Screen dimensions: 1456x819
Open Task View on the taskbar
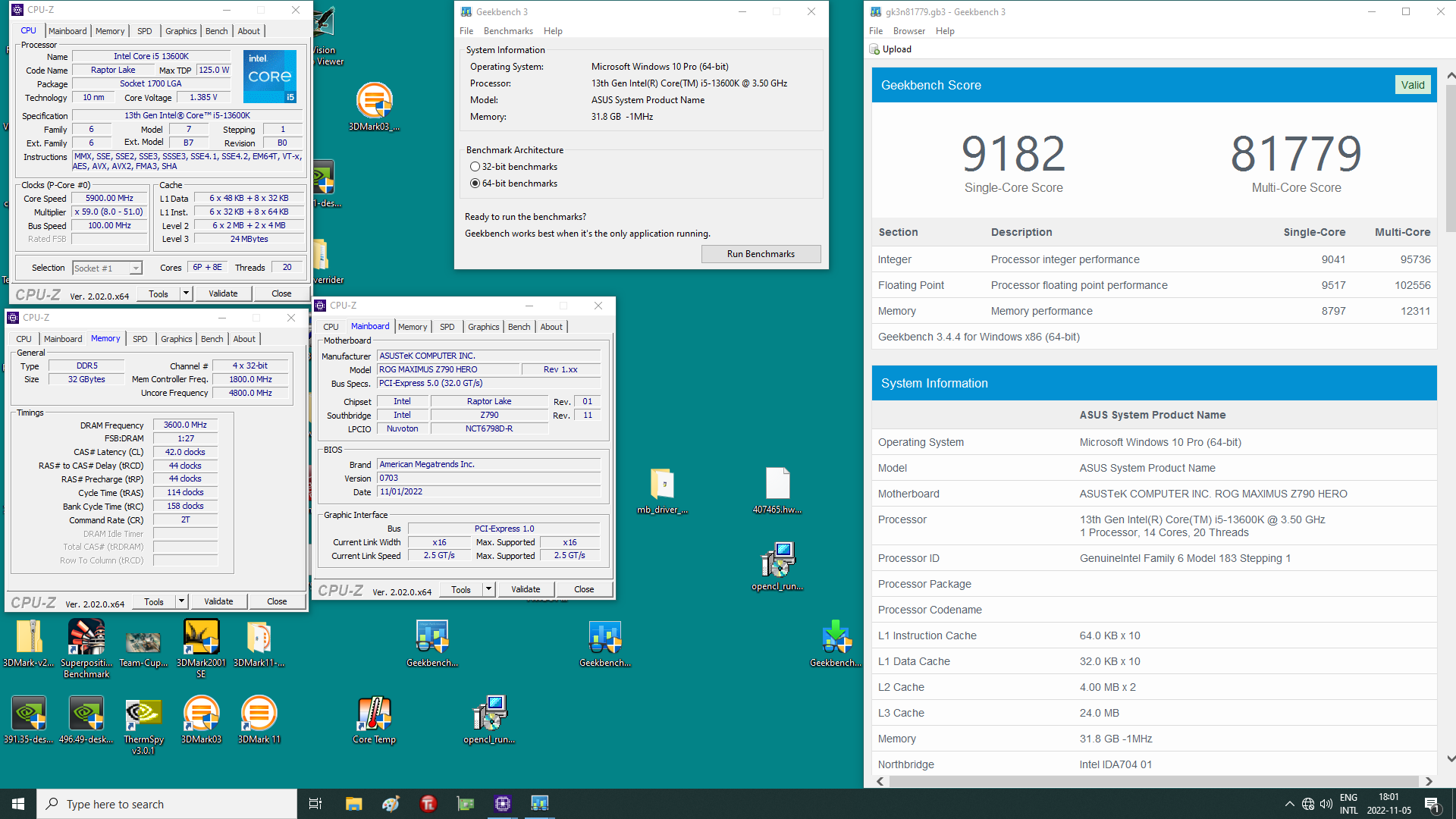point(315,804)
